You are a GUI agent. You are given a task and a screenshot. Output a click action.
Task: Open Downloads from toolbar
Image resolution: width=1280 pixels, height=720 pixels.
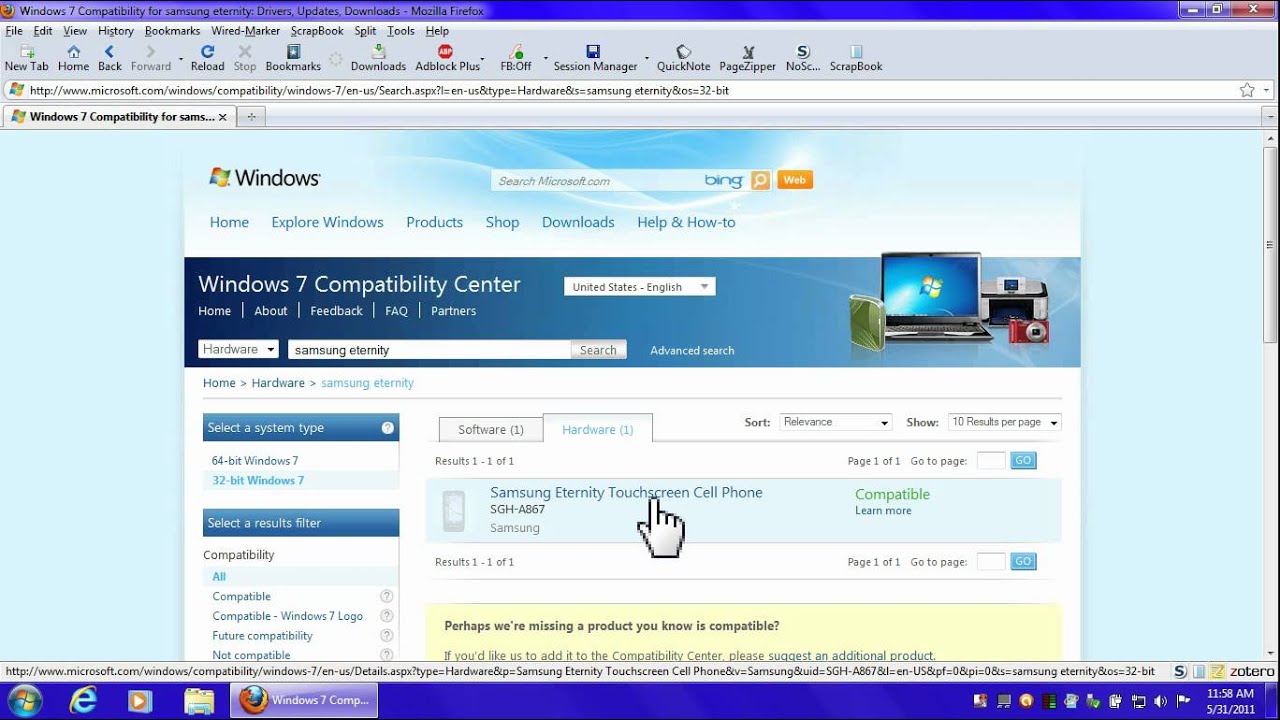378,58
